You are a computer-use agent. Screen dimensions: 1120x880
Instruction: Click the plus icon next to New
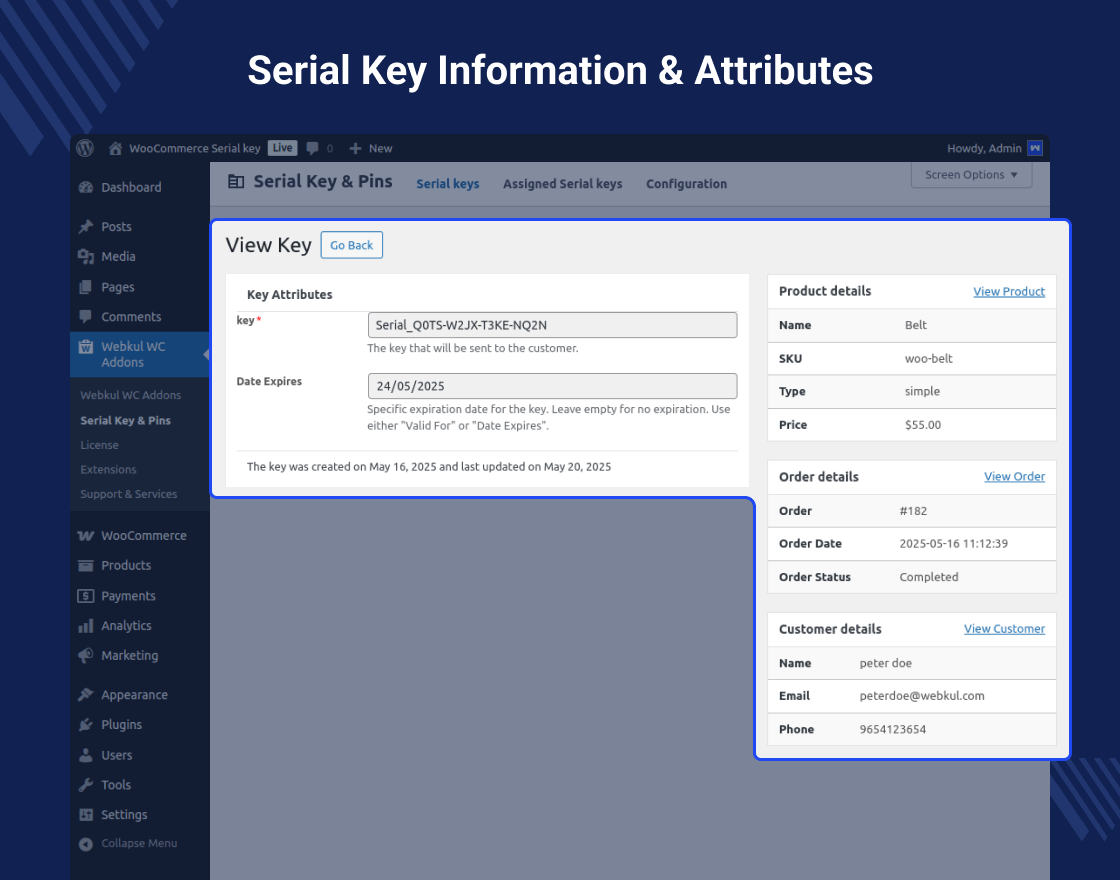tap(355, 149)
